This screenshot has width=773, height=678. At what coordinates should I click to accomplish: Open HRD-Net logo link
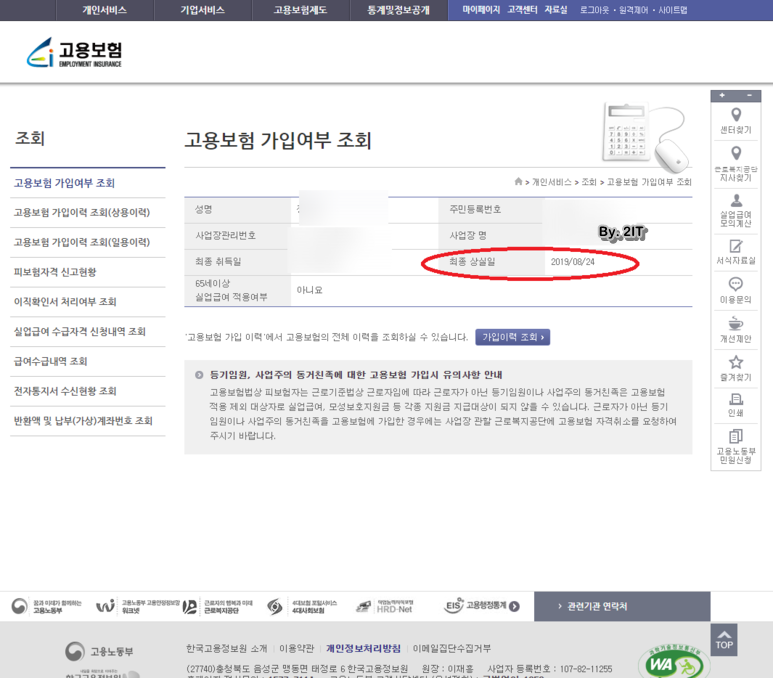pos(385,607)
